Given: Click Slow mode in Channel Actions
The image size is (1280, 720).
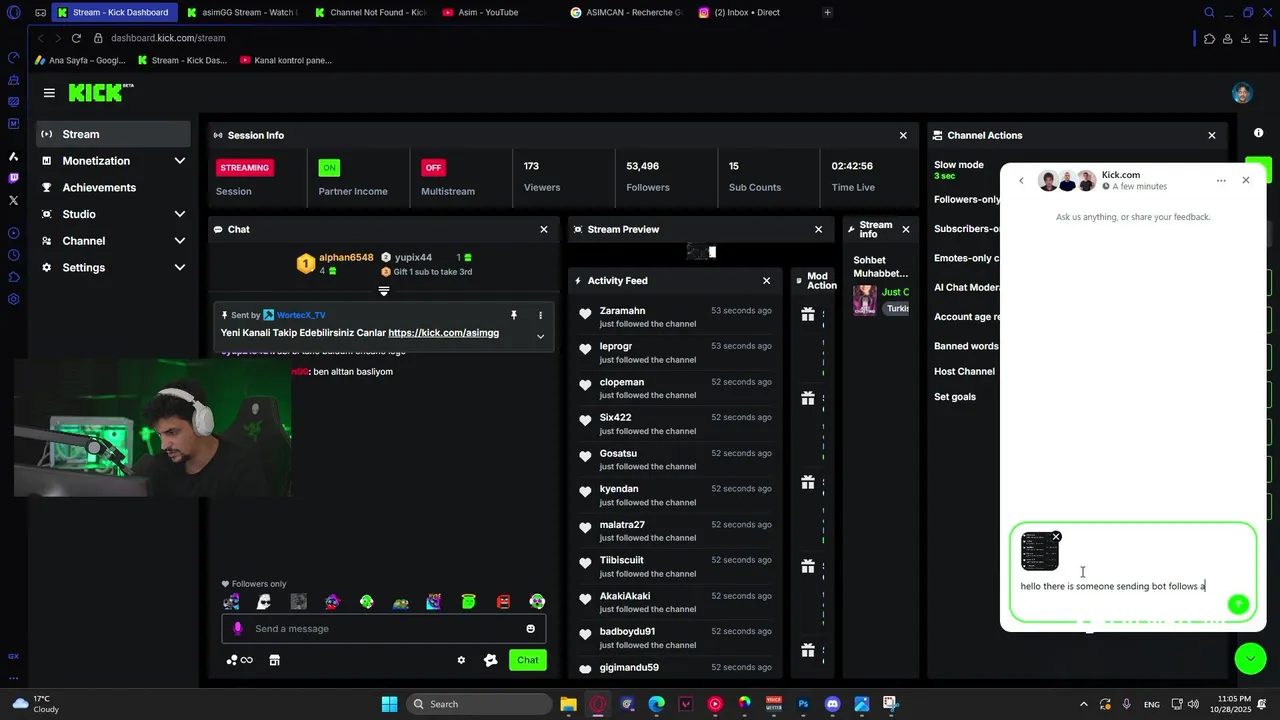Looking at the screenshot, I should (x=959, y=165).
